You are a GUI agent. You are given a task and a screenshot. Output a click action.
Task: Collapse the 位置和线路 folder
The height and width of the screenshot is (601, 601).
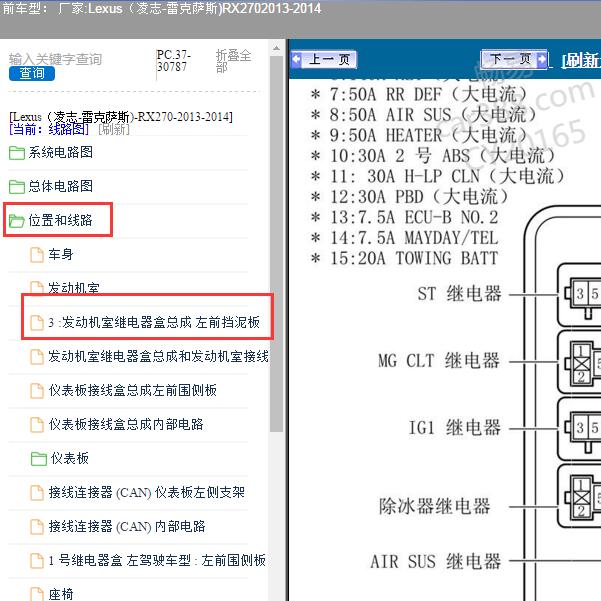(60, 220)
